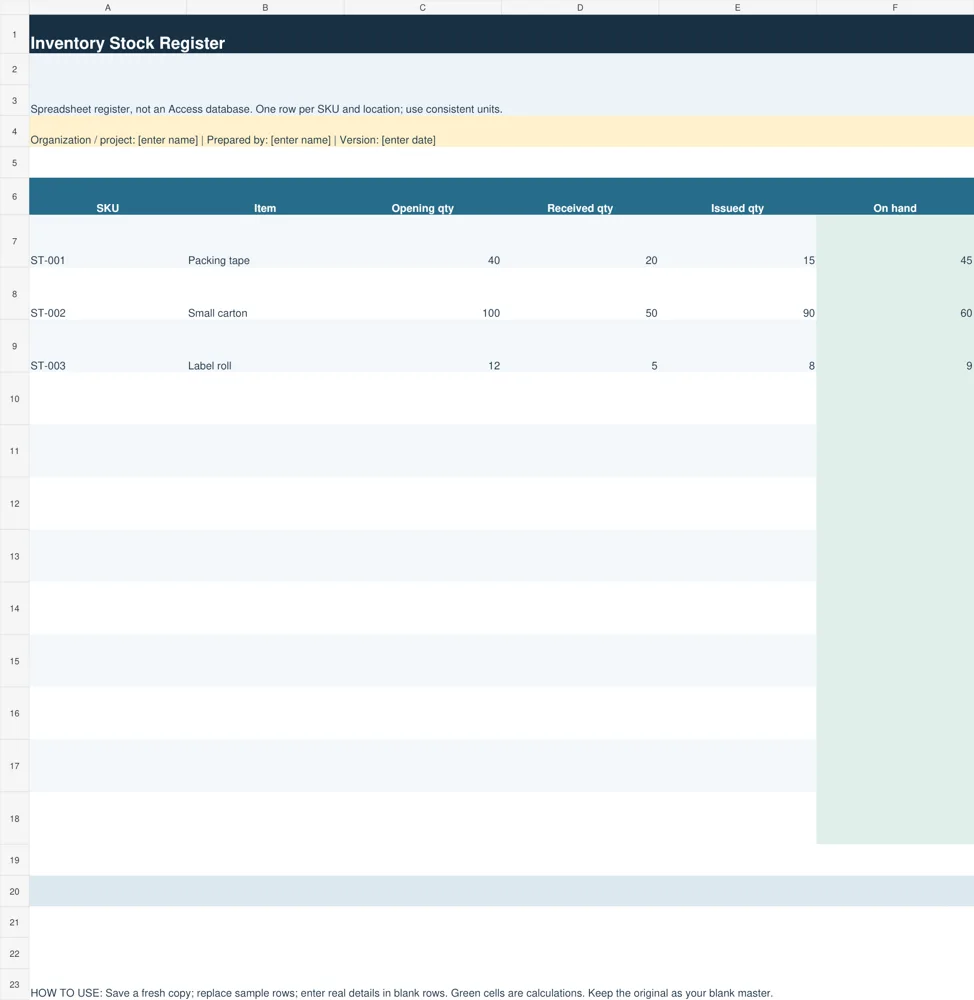
Task: Select column F header
Action: point(895,8)
